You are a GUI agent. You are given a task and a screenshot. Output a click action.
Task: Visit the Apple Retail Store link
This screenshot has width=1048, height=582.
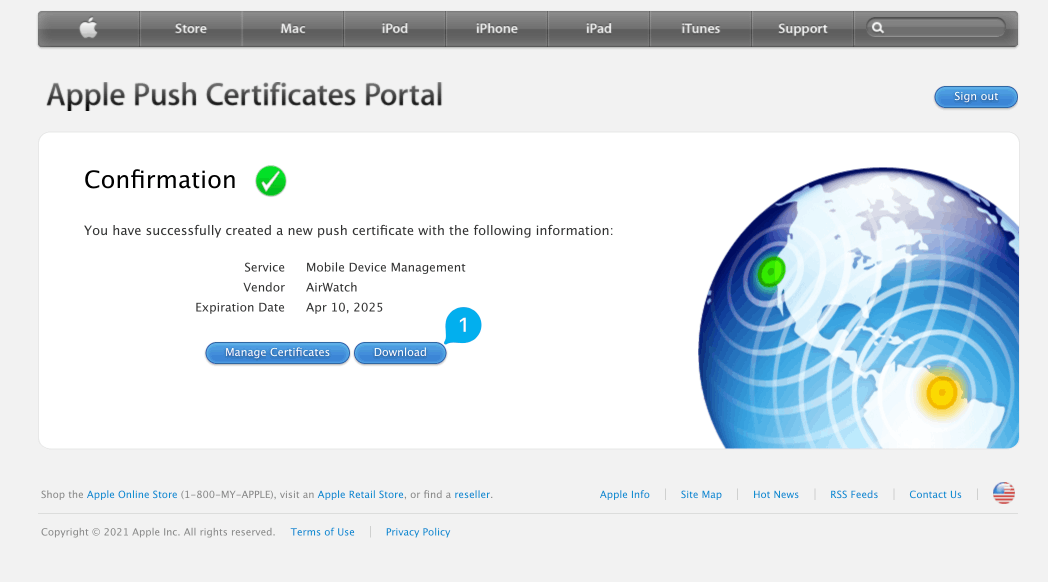360,494
